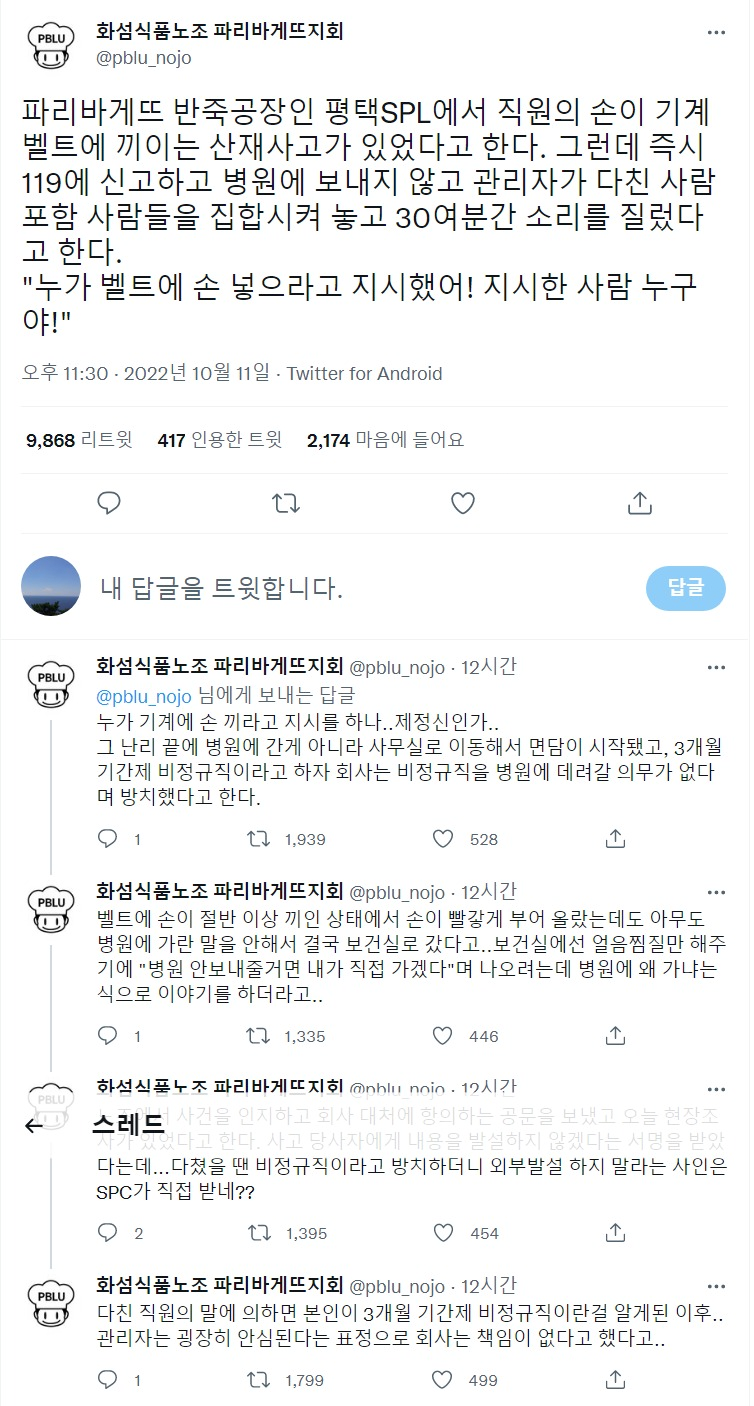This screenshot has width=754, height=1406.
Task: Open the PBLU profile avatar on the main tweet
Action: point(50,46)
